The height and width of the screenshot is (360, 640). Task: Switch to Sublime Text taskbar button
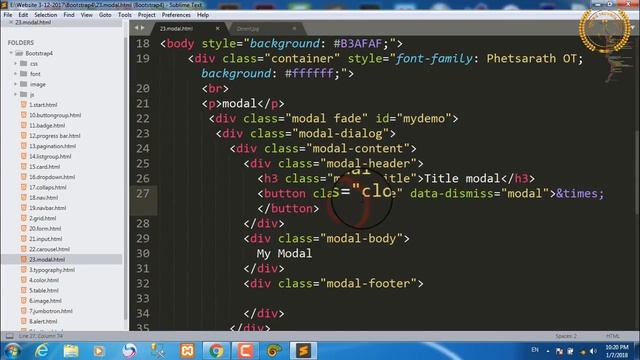303,351
